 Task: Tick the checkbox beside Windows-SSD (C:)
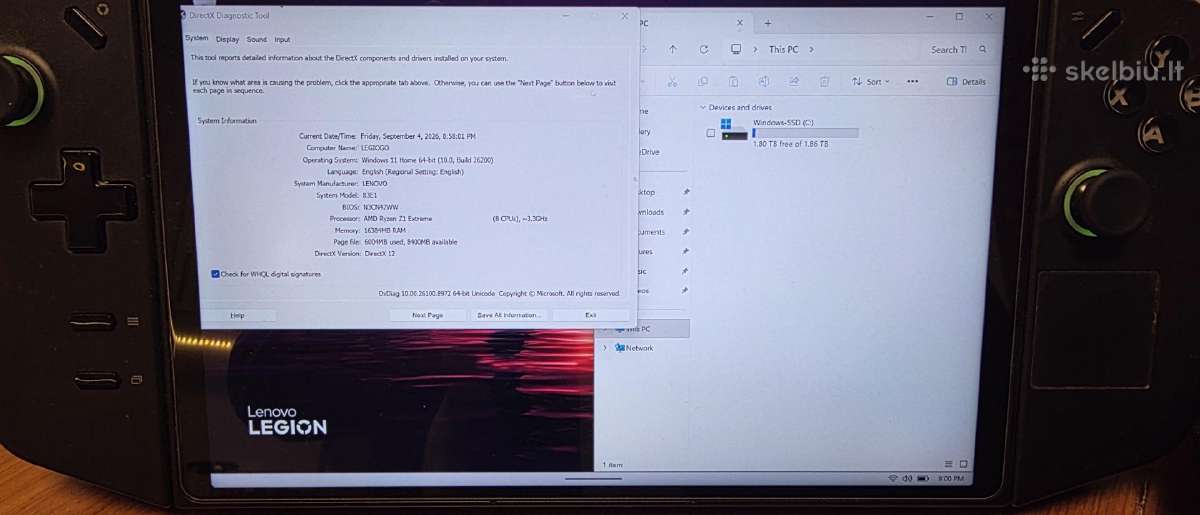711,133
